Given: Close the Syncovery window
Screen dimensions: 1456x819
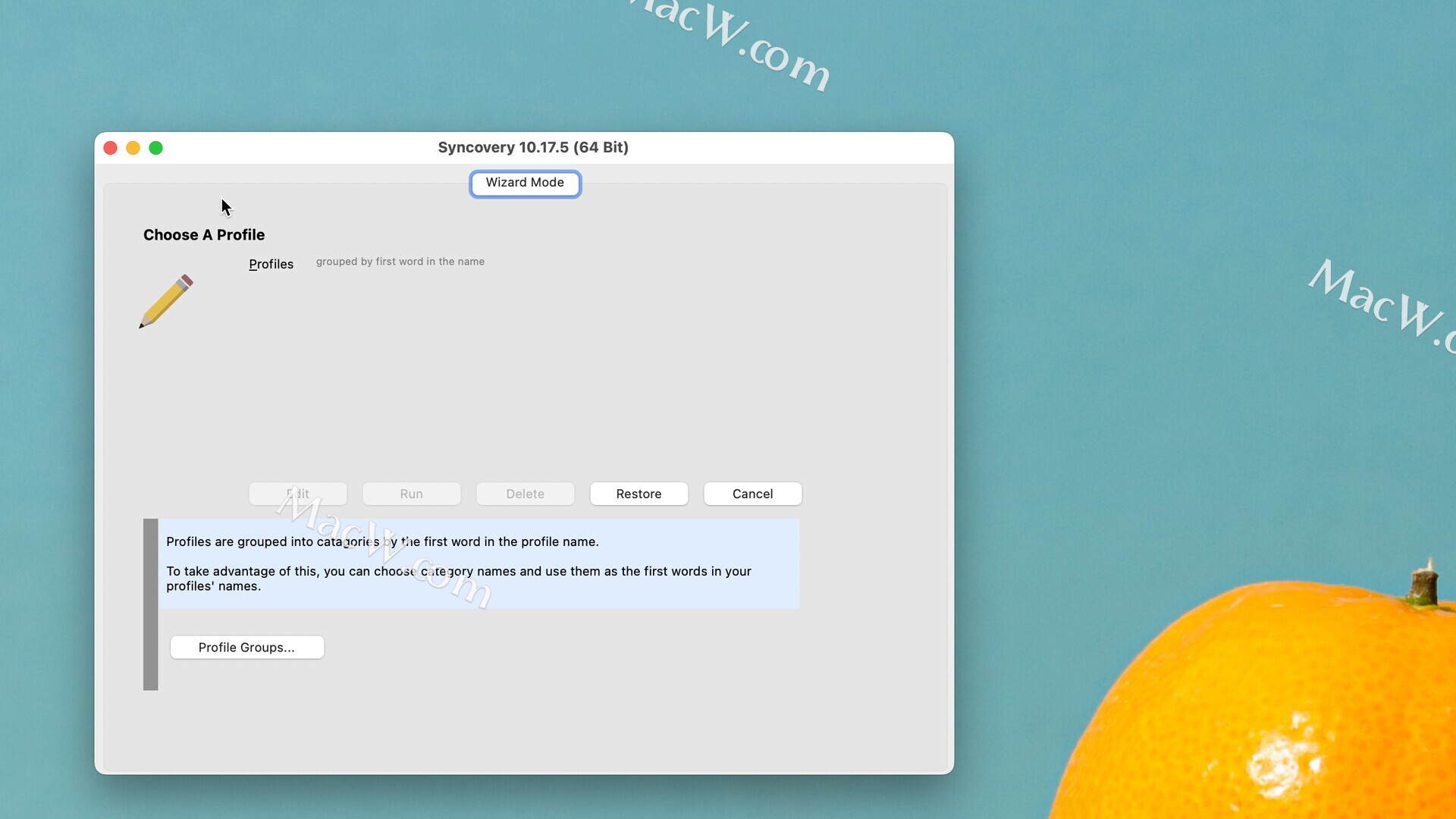Looking at the screenshot, I should pyautogui.click(x=111, y=148).
